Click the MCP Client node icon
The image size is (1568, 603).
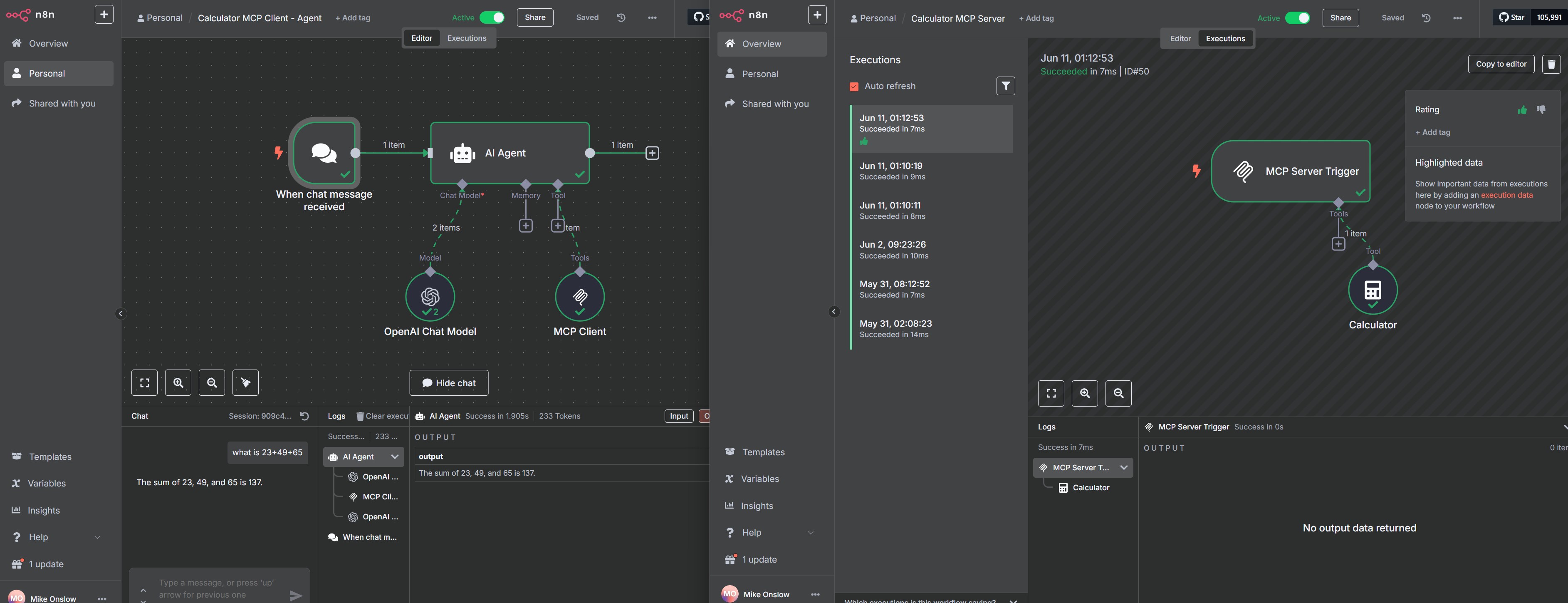579,297
